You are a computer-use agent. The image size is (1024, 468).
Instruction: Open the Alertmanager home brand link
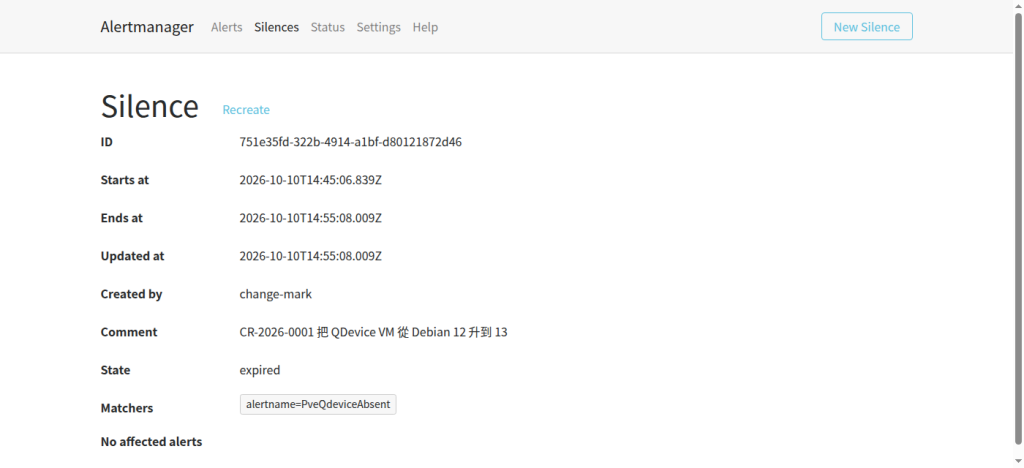147,27
